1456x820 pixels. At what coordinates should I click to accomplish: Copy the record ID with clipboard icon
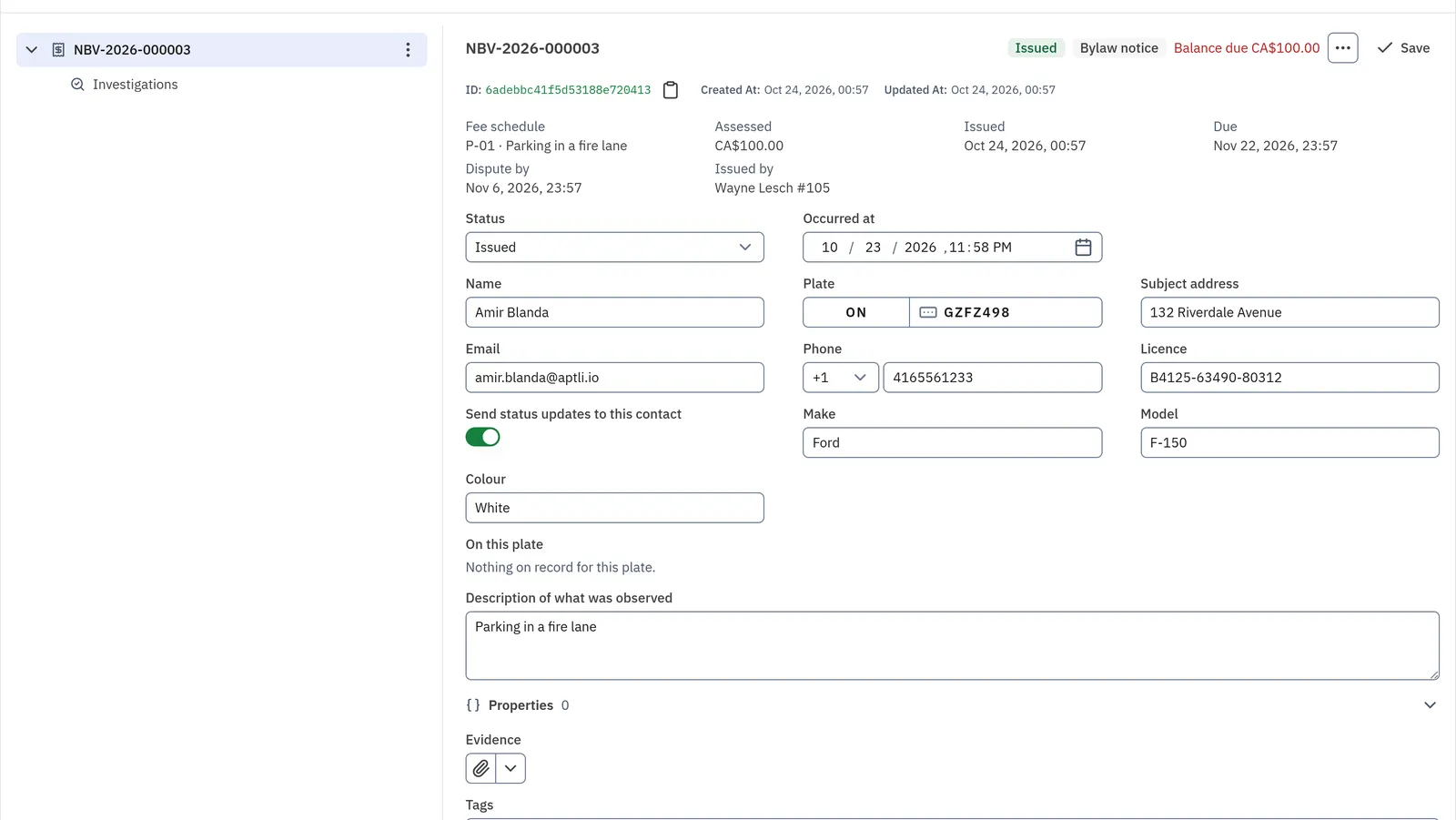671,90
